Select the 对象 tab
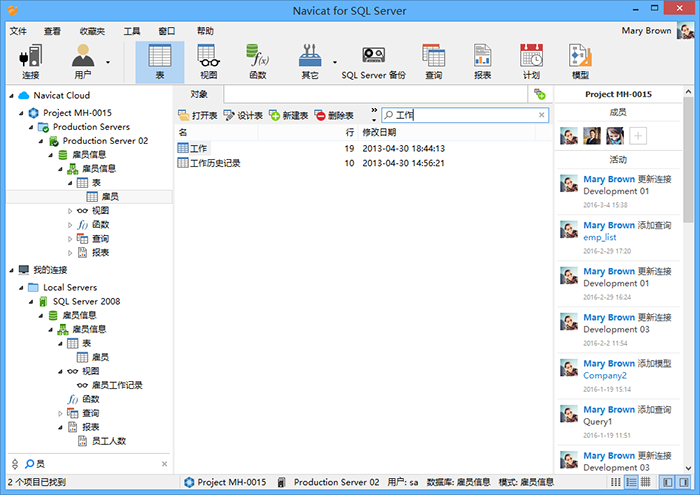The image size is (700, 495). tap(199, 94)
